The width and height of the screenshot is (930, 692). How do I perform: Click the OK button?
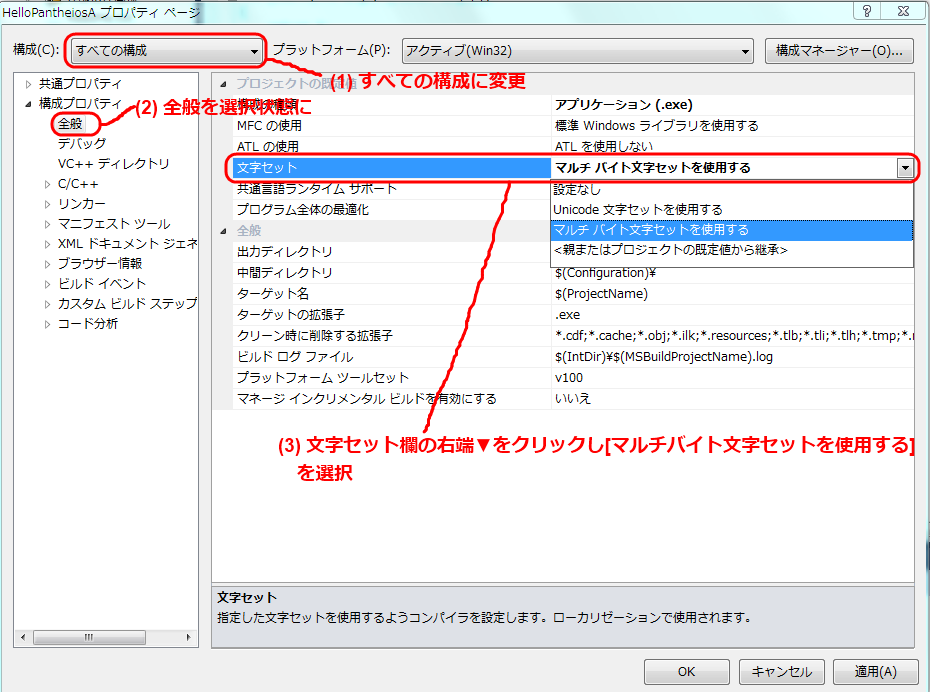[686, 671]
